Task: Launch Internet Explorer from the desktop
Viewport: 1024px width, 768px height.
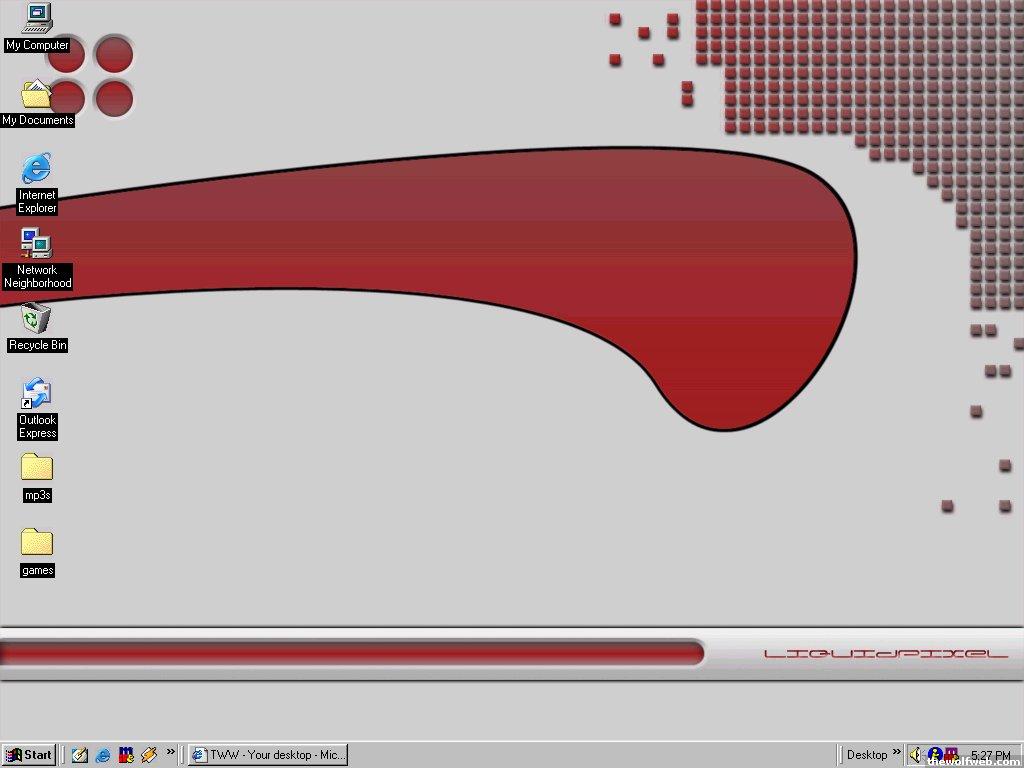Action: (37, 169)
